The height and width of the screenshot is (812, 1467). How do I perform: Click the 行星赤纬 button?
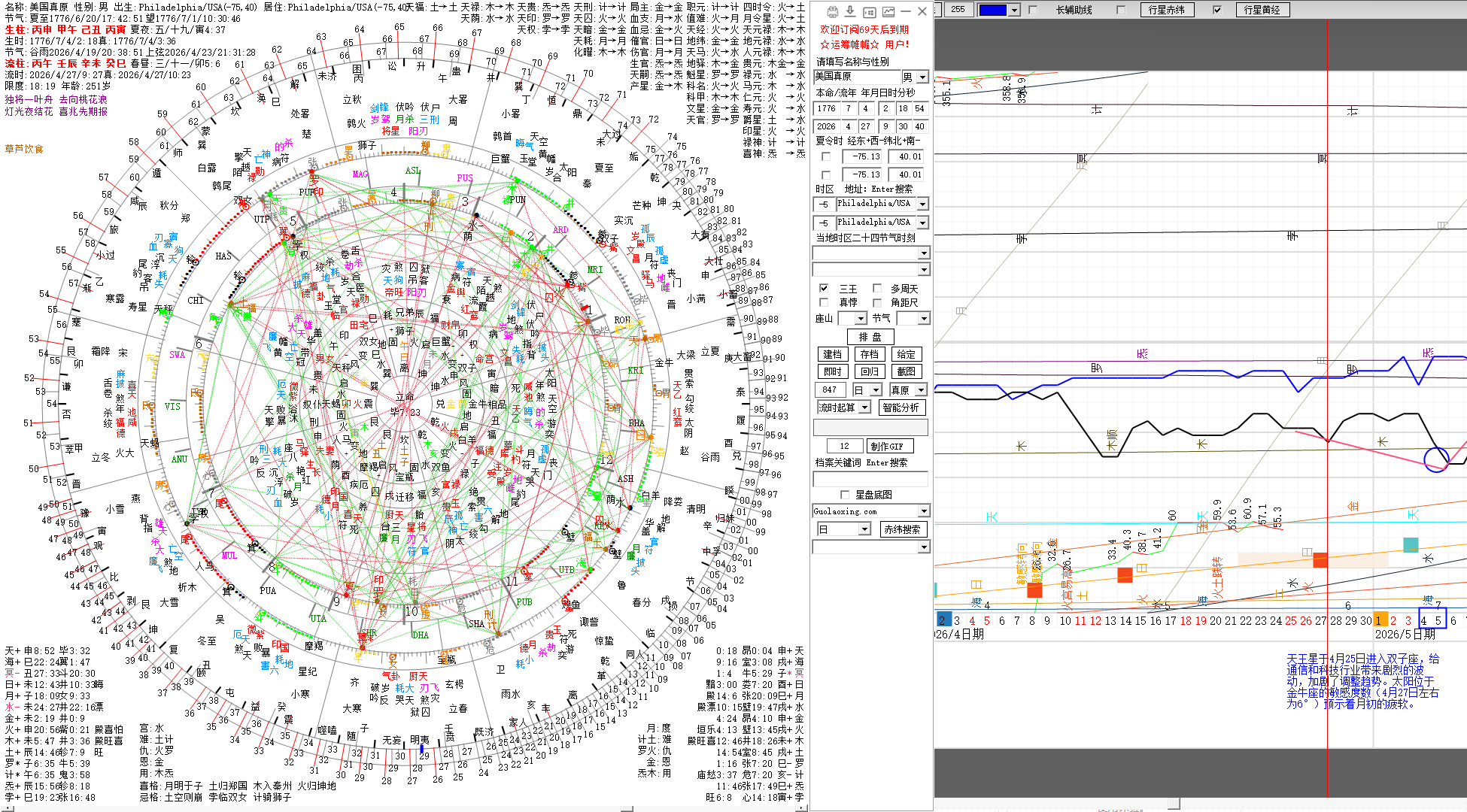tap(1166, 10)
